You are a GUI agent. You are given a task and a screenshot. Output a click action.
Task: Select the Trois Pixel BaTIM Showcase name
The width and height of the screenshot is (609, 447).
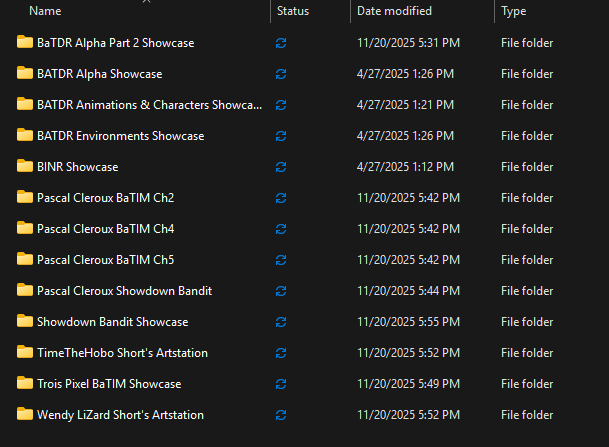109,384
